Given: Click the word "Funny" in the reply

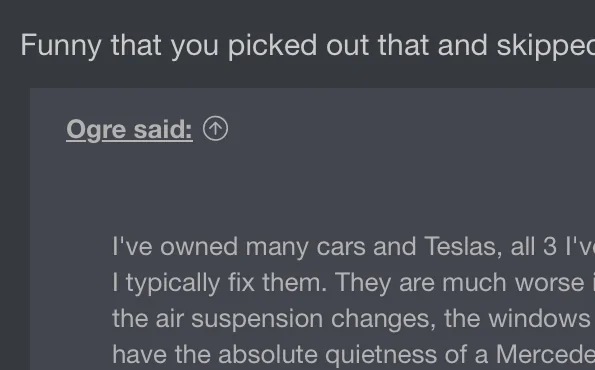Looking at the screenshot, I should 61,46.
